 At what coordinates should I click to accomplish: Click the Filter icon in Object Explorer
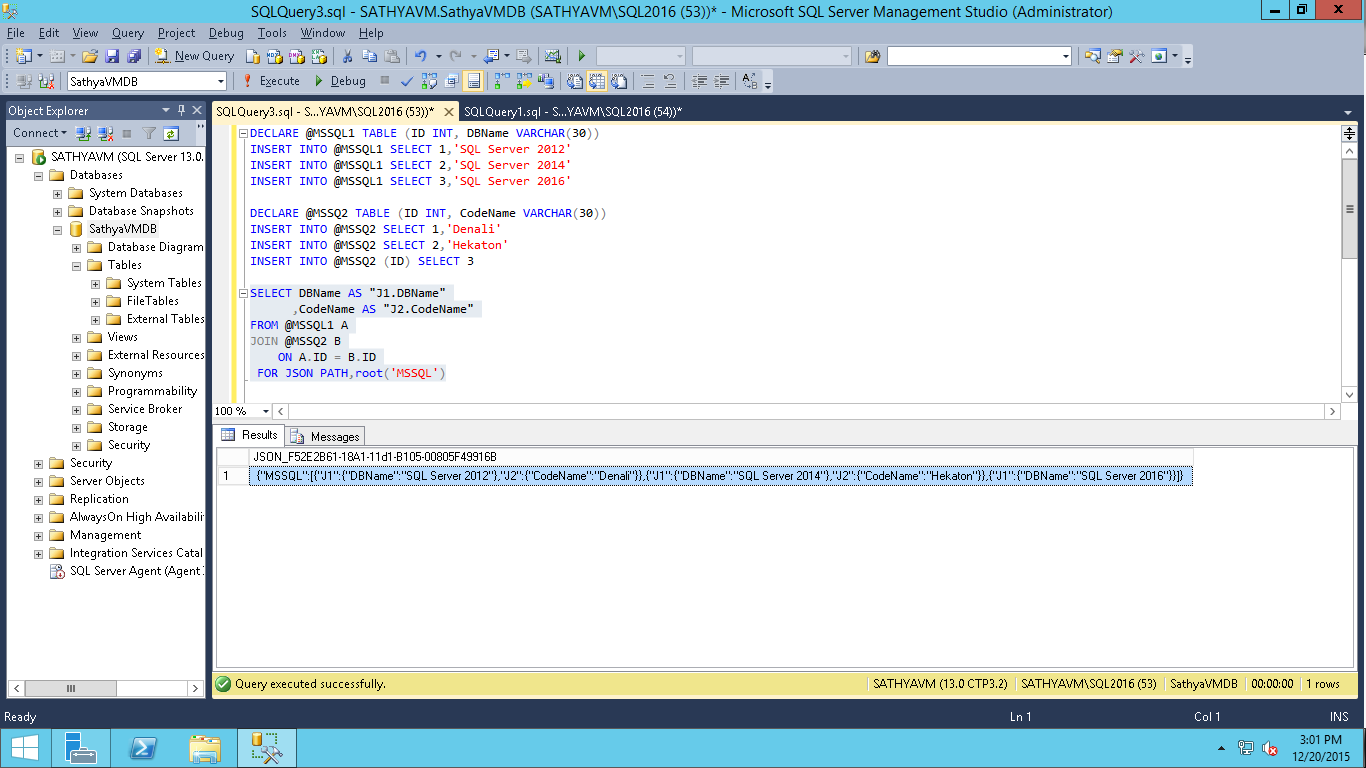tap(148, 133)
